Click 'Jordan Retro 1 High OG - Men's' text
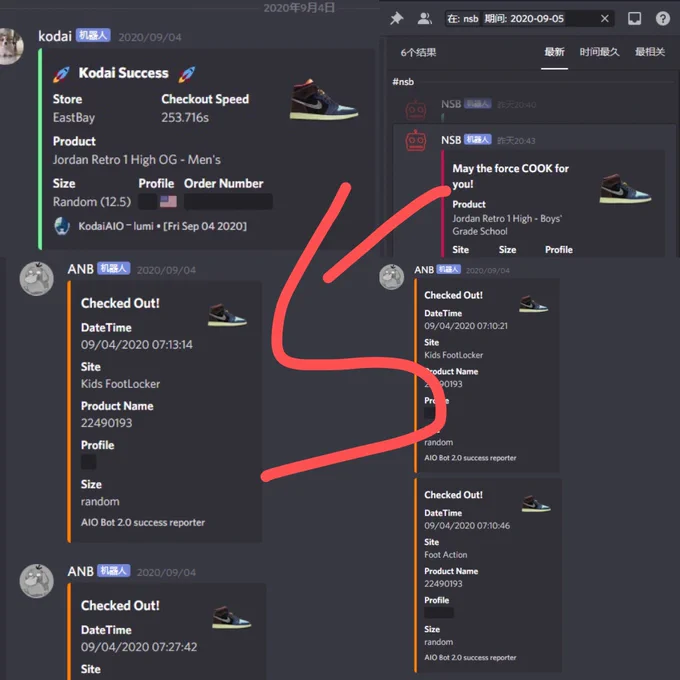 pos(137,160)
